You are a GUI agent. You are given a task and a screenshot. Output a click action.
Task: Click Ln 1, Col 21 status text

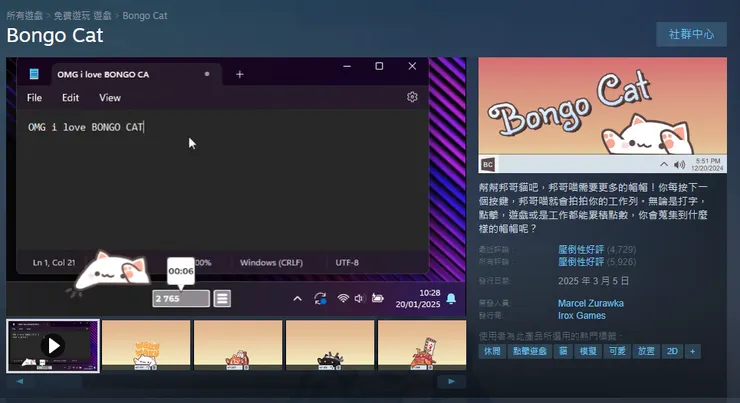(54, 262)
